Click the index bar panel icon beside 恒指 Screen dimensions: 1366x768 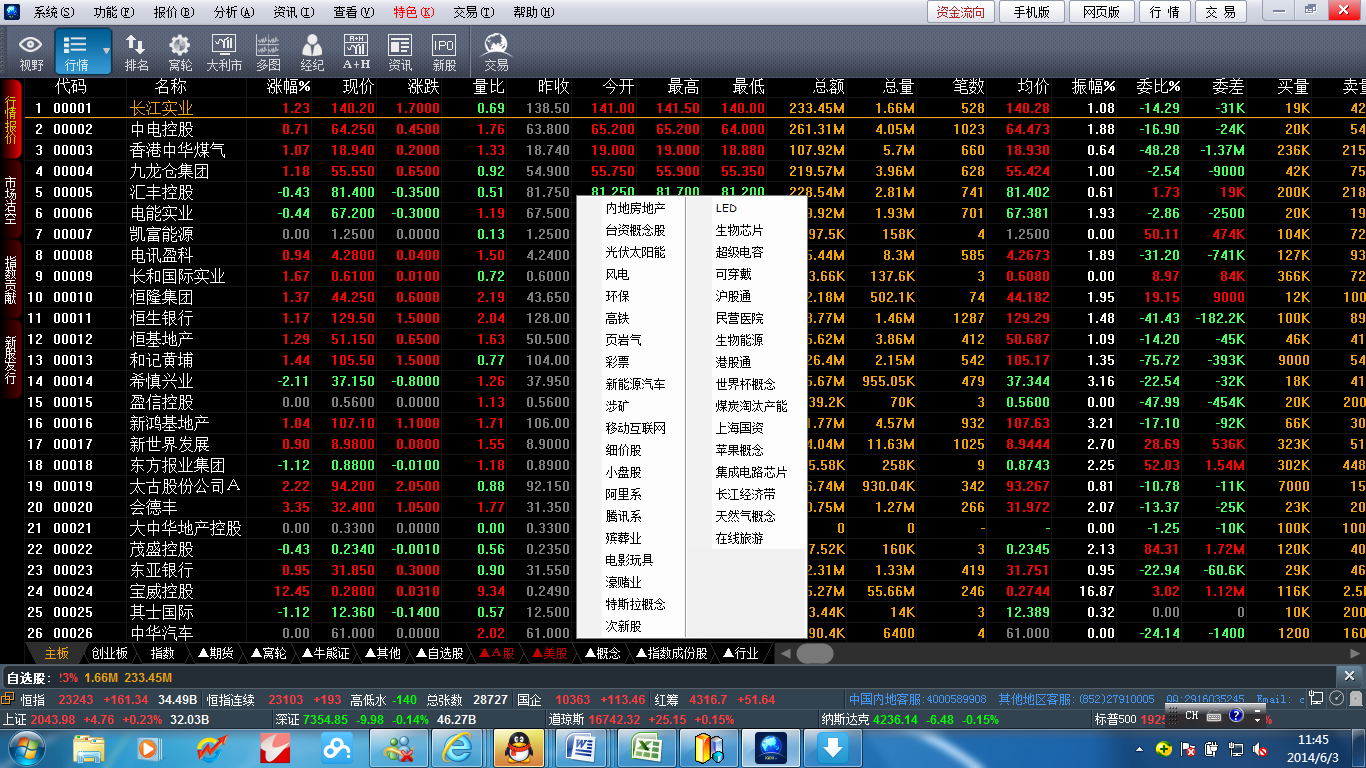(9, 699)
